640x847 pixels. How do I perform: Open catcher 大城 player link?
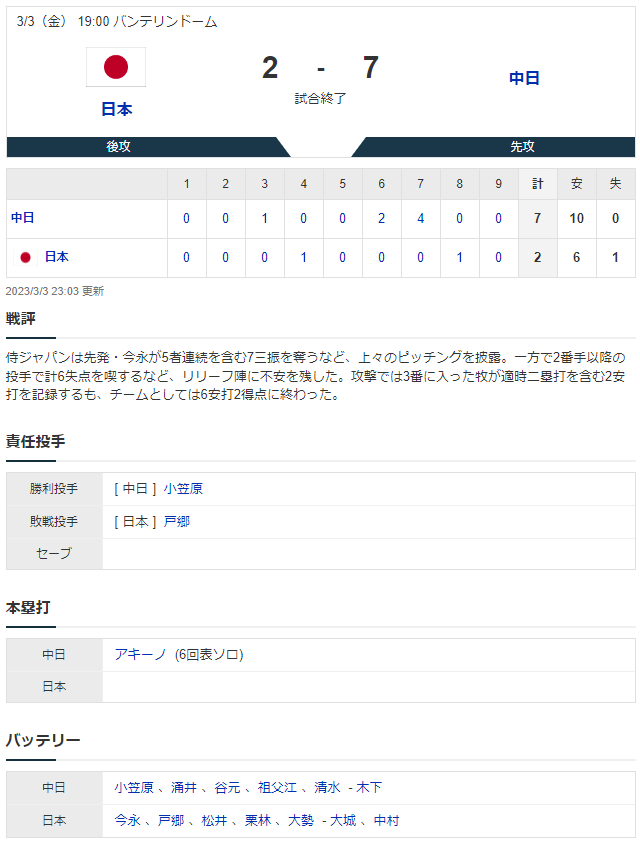(343, 821)
